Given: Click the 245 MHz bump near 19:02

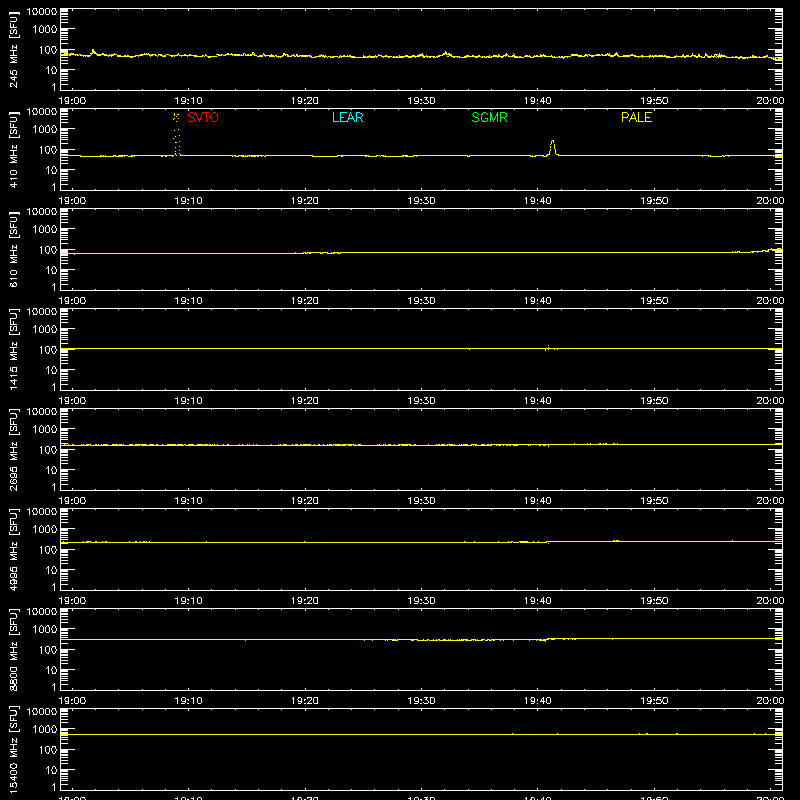Looking at the screenshot, I should click(93, 52).
